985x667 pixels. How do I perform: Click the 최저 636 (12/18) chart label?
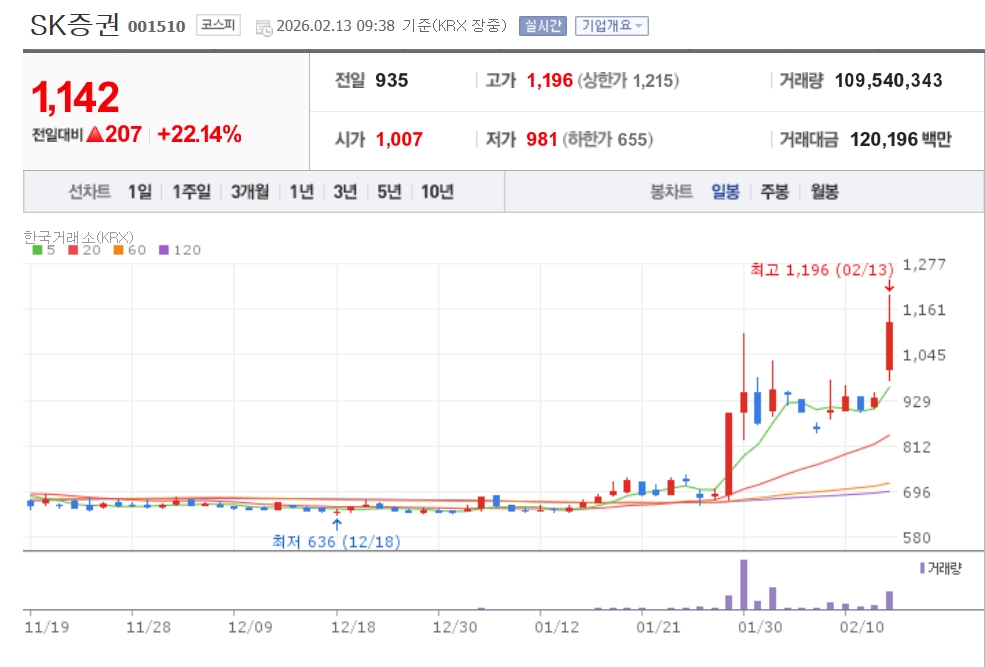336,541
